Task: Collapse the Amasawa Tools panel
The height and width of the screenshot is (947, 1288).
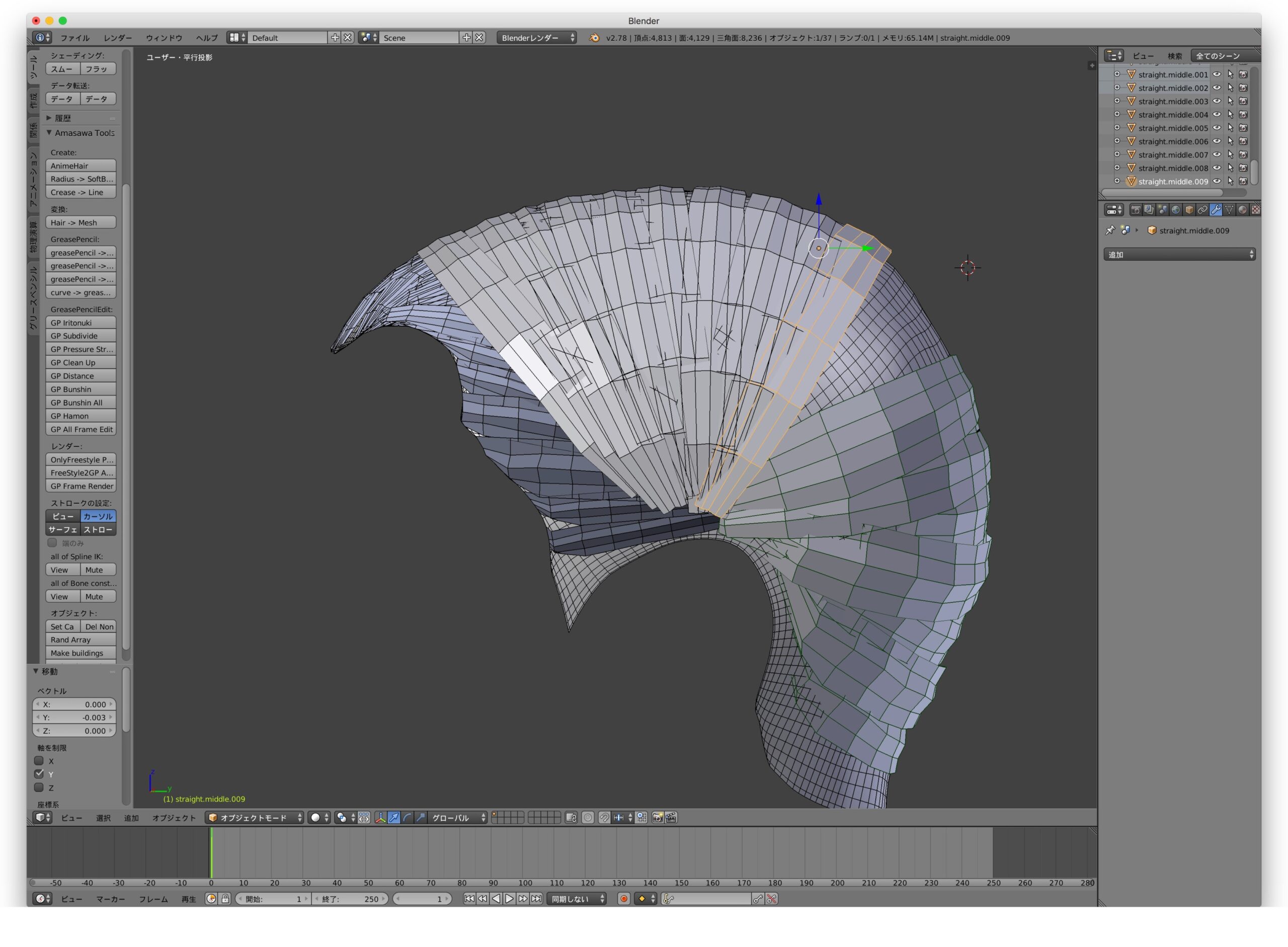Action: 49,133
